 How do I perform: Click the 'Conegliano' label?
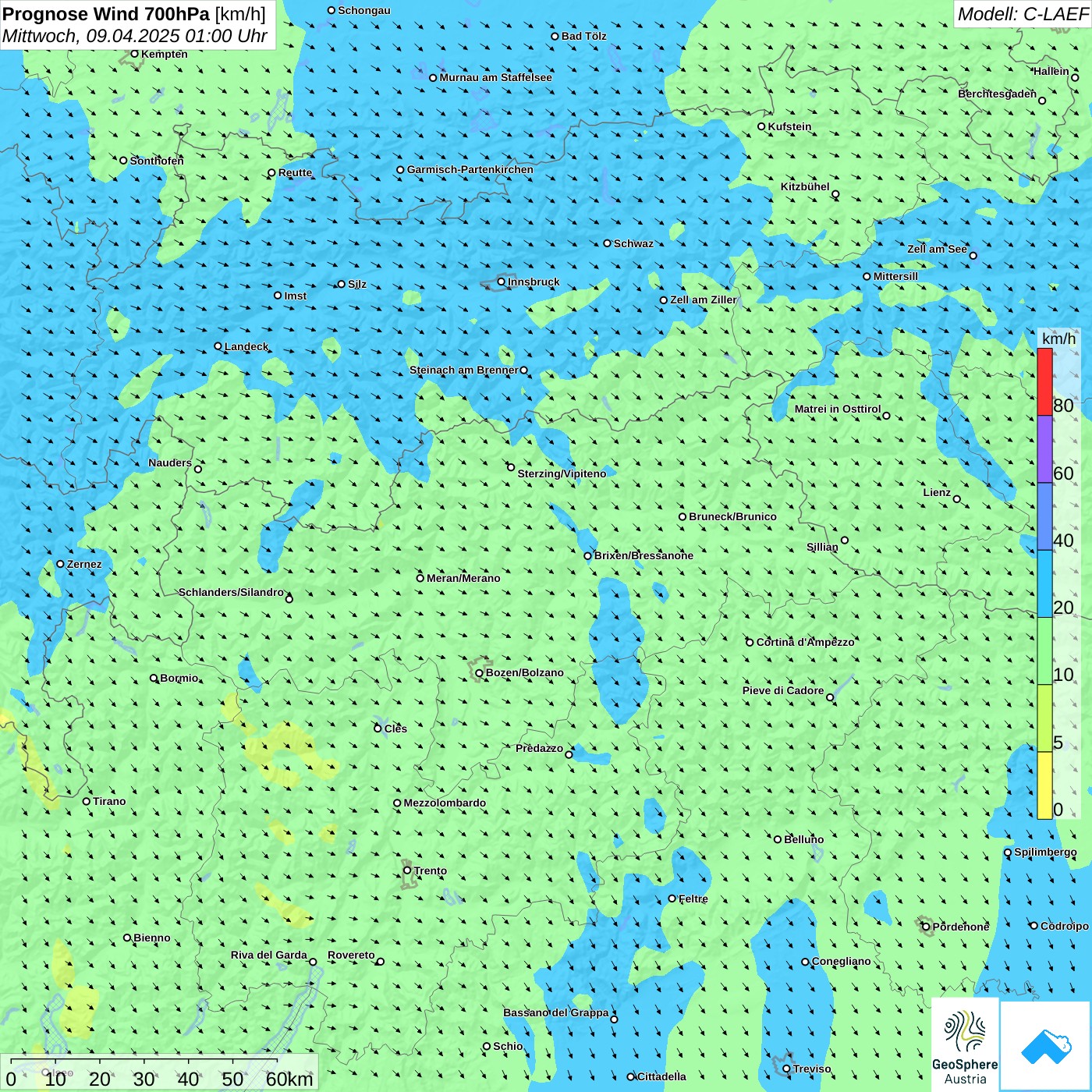842,961
